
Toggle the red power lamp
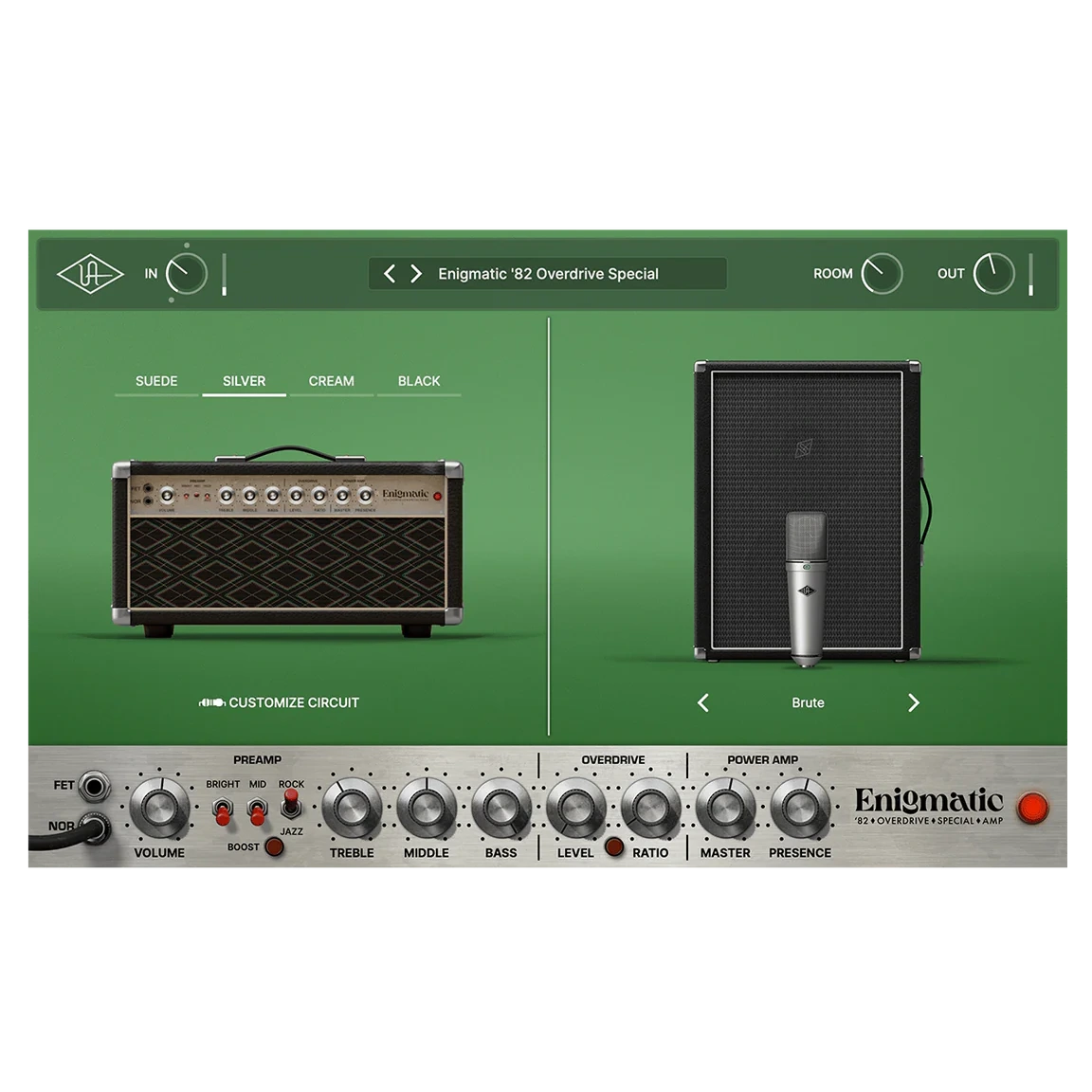pyautogui.click(x=1033, y=808)
